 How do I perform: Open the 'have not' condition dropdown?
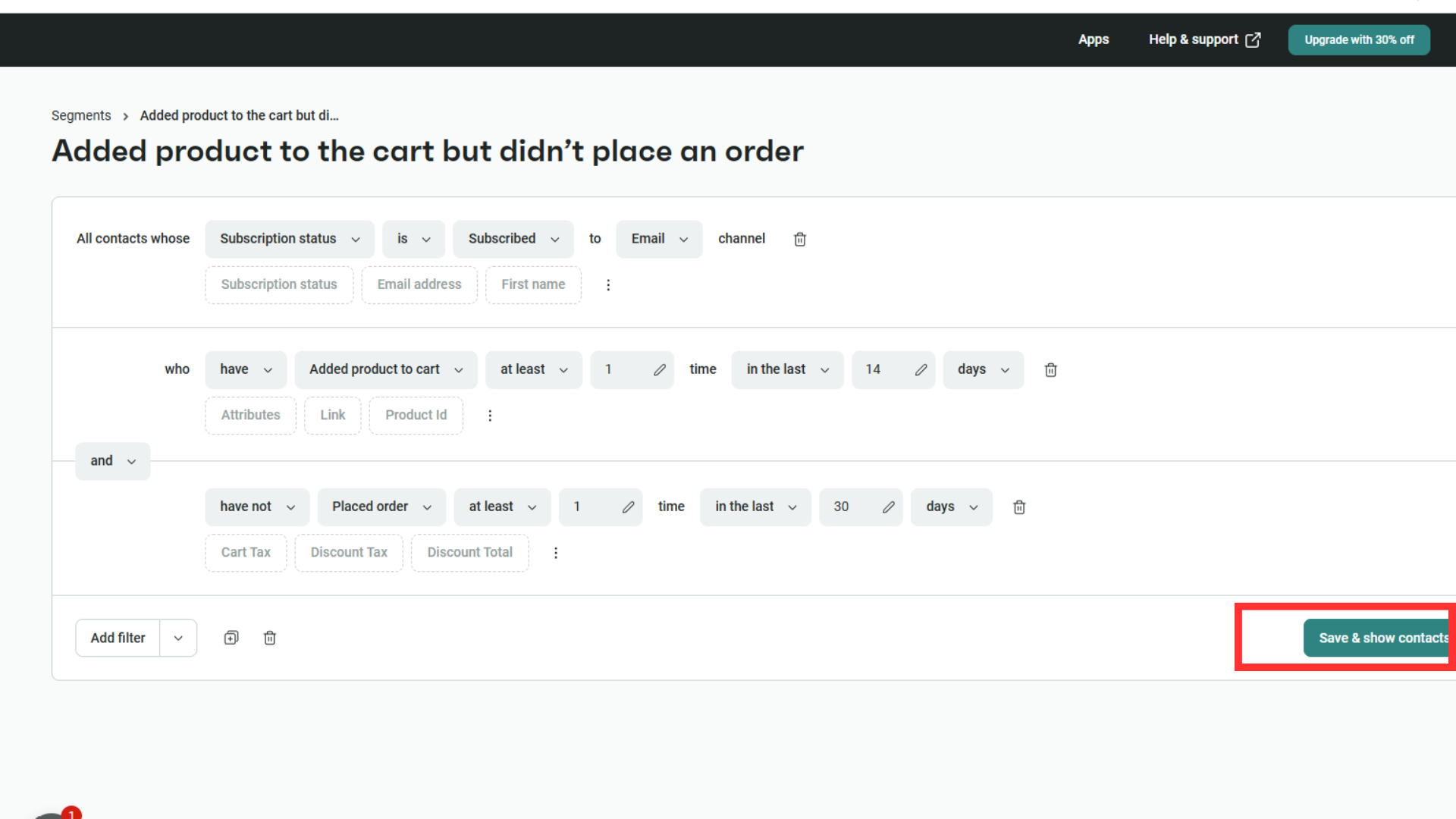click(x=256, y=507)
